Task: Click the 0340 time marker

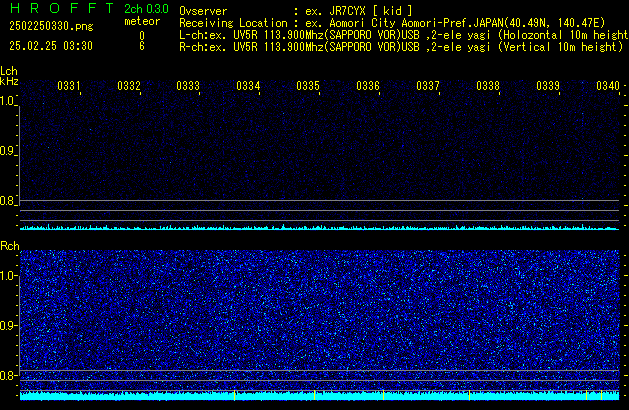Action: (608, 86)
